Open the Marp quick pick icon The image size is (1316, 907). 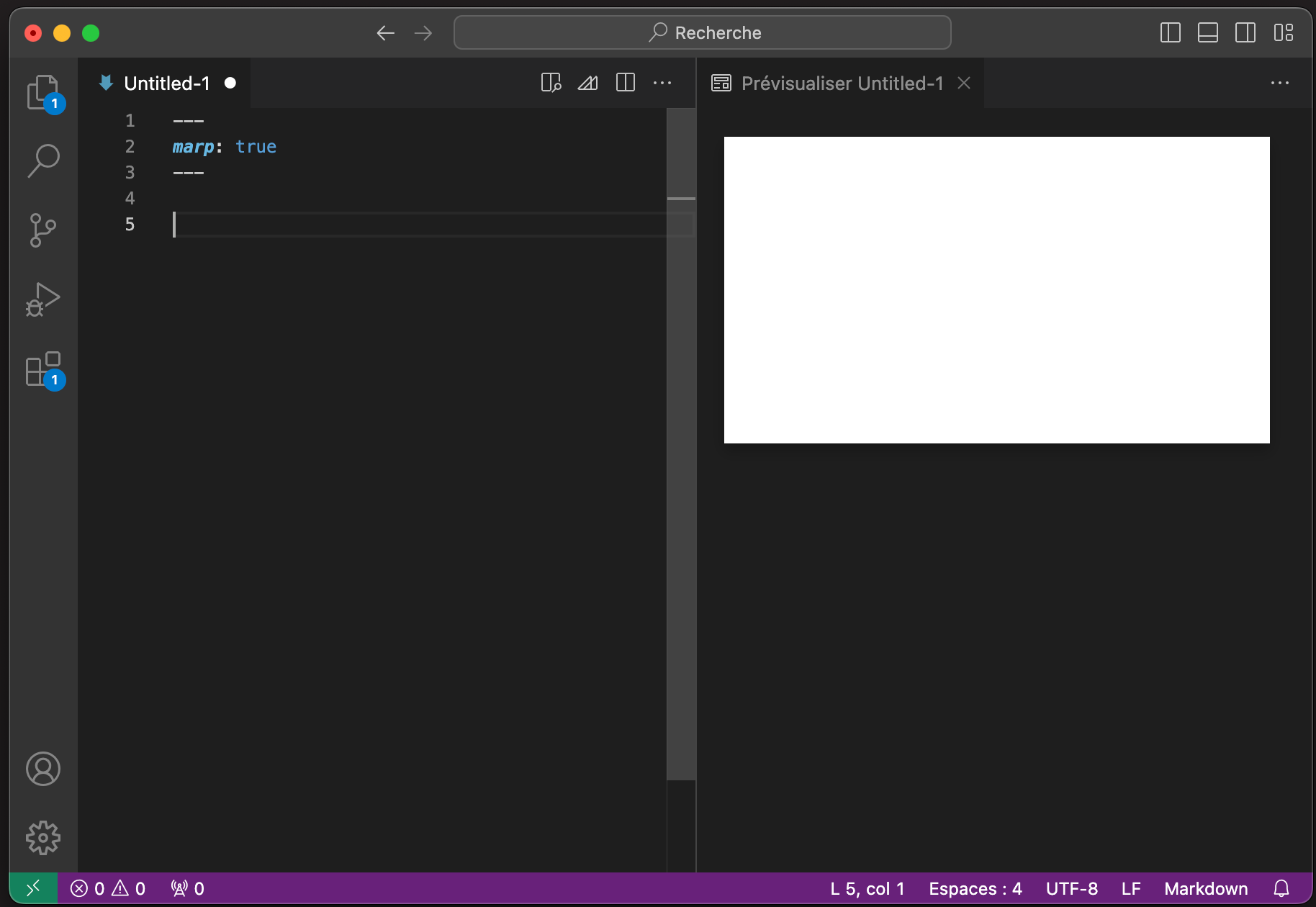click(x=588, y=84)
